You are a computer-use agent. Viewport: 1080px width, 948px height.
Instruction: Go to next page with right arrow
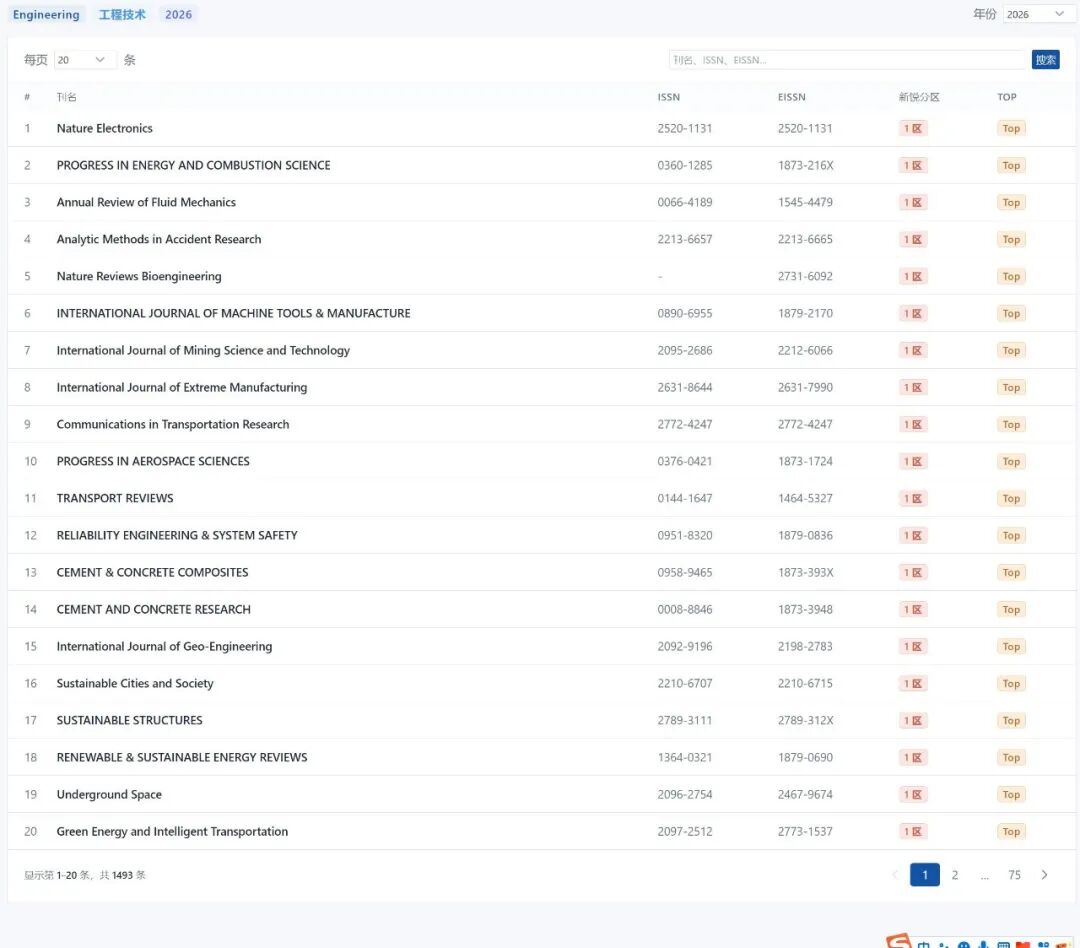pos(1044,875)
